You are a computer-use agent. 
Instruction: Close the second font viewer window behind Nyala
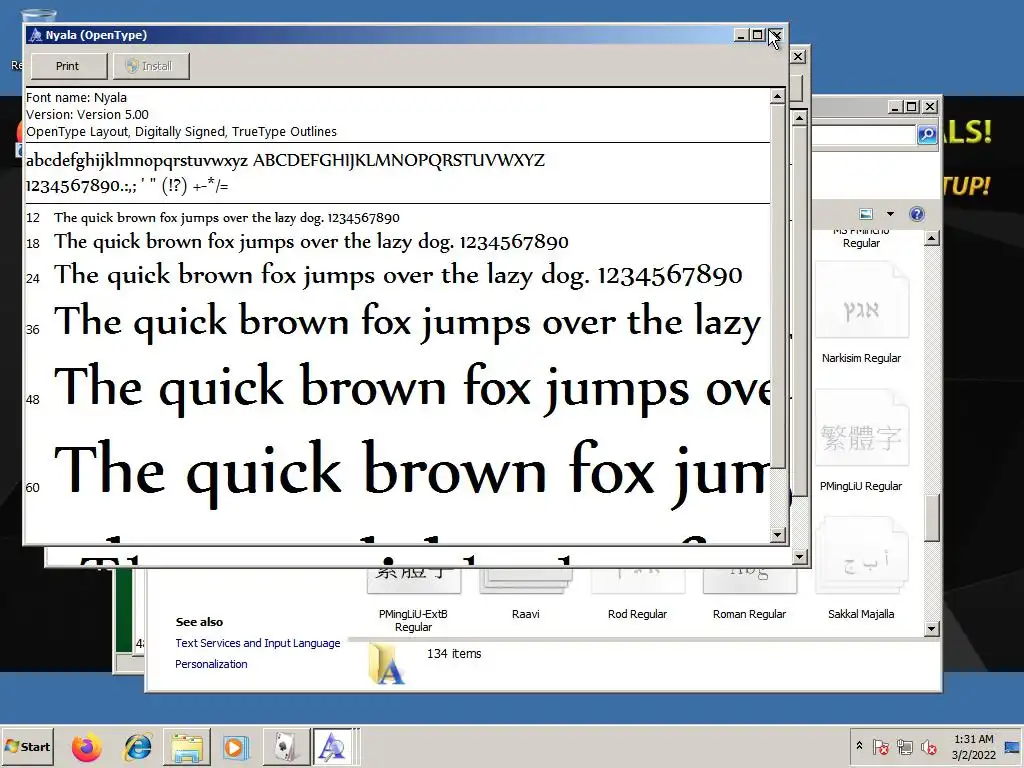point(798,57)
